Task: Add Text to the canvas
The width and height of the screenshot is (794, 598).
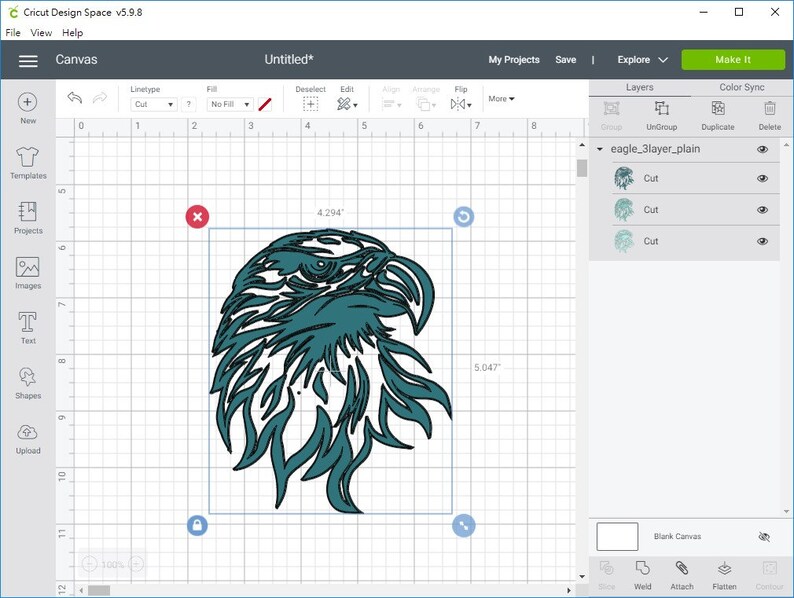Action: tap(28, 328)
